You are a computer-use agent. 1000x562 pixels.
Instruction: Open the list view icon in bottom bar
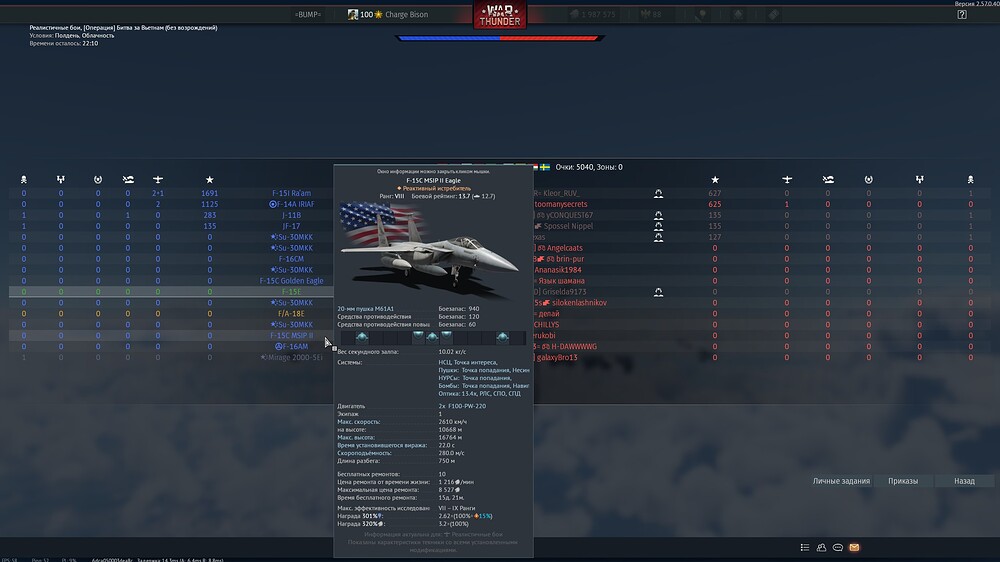coord(805,547)
